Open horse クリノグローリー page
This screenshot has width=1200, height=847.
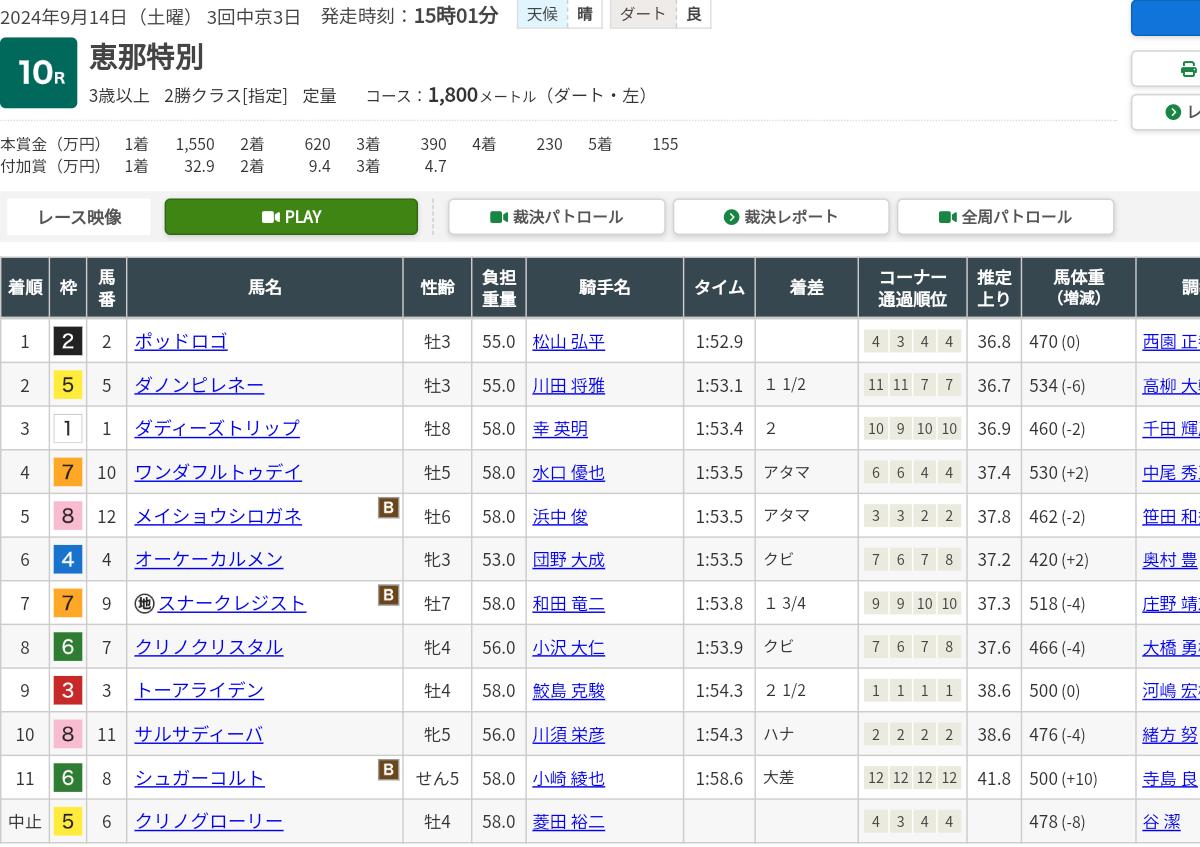tap(208, 822)
